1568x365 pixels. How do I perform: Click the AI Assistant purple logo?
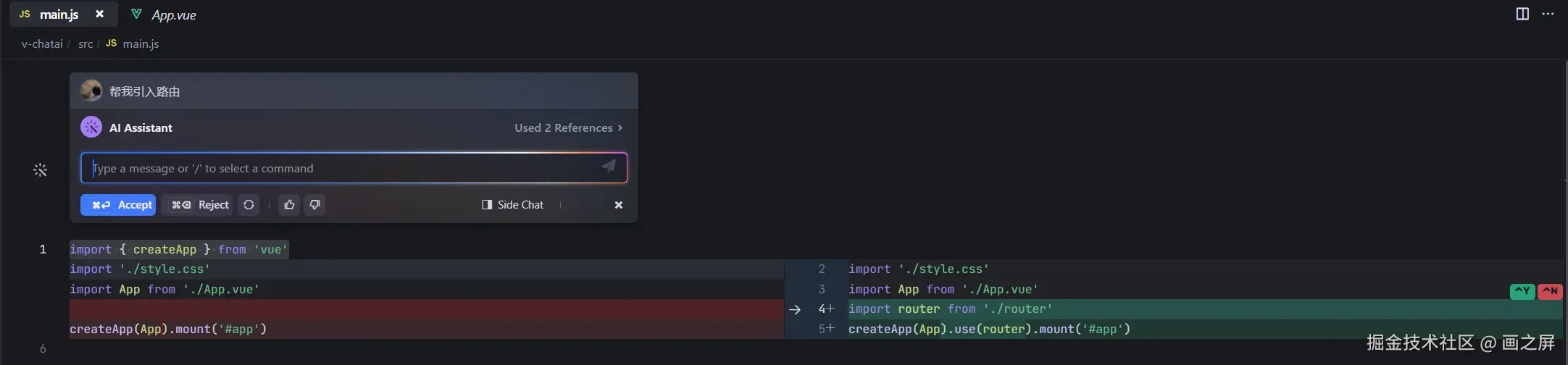click(x=91, y=127)
